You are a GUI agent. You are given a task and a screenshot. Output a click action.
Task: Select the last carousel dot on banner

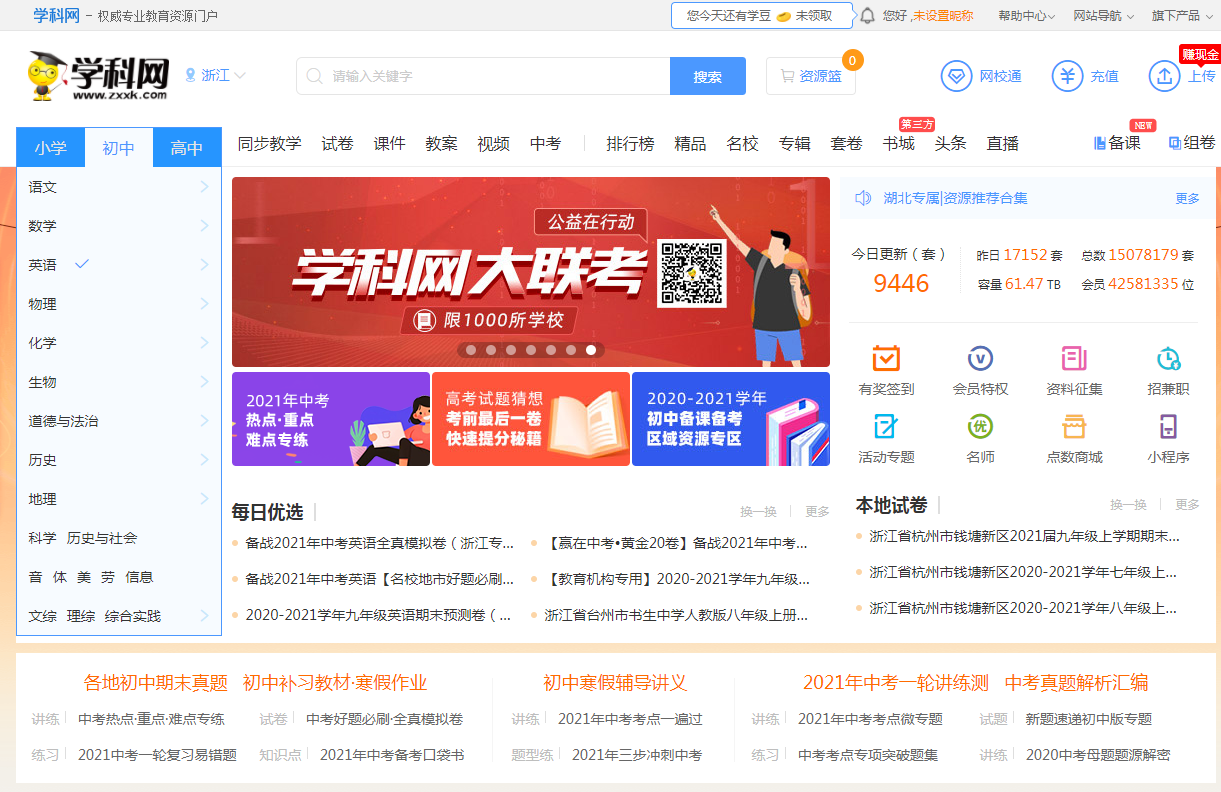click(591, 350)
